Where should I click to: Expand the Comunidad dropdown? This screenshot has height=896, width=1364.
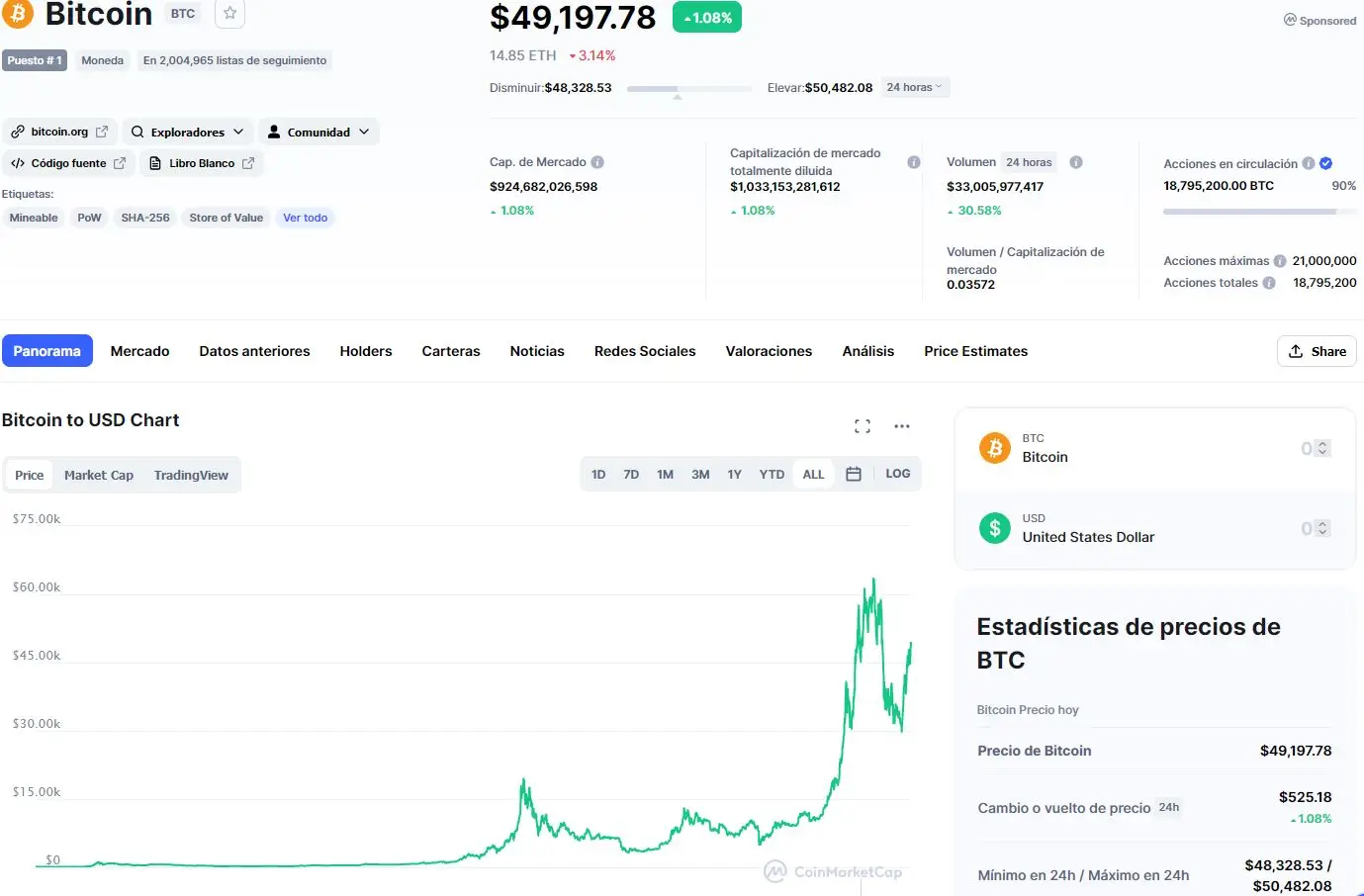point(318,132)
